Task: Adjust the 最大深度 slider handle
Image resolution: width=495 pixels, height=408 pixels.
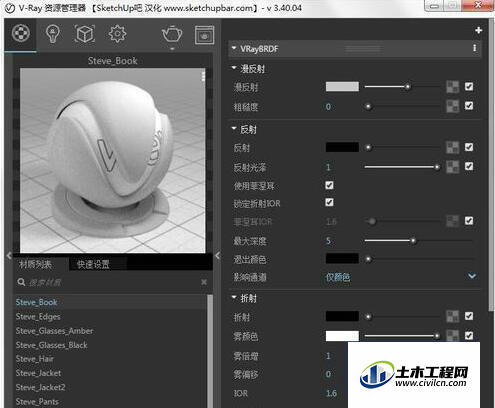Action: (x=413, y=241)
